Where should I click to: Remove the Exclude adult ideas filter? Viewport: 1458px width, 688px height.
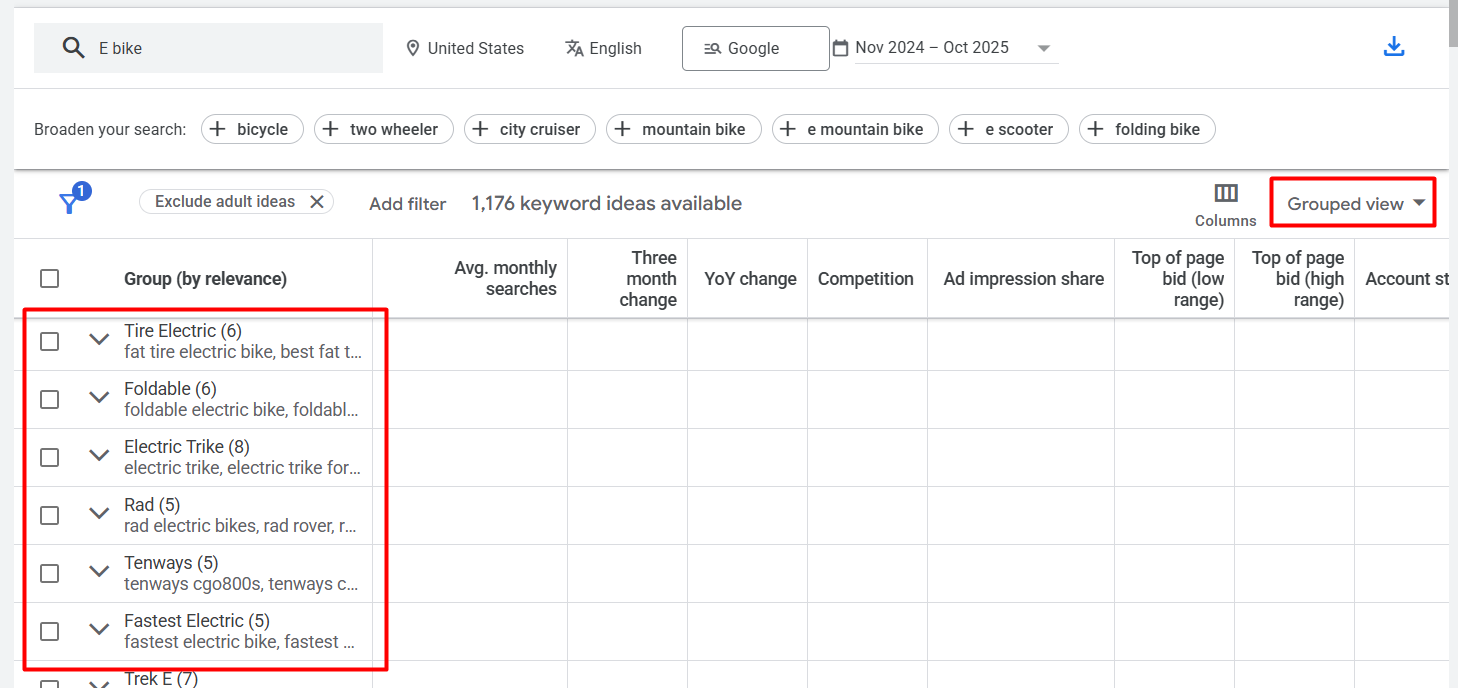[317, 202]
